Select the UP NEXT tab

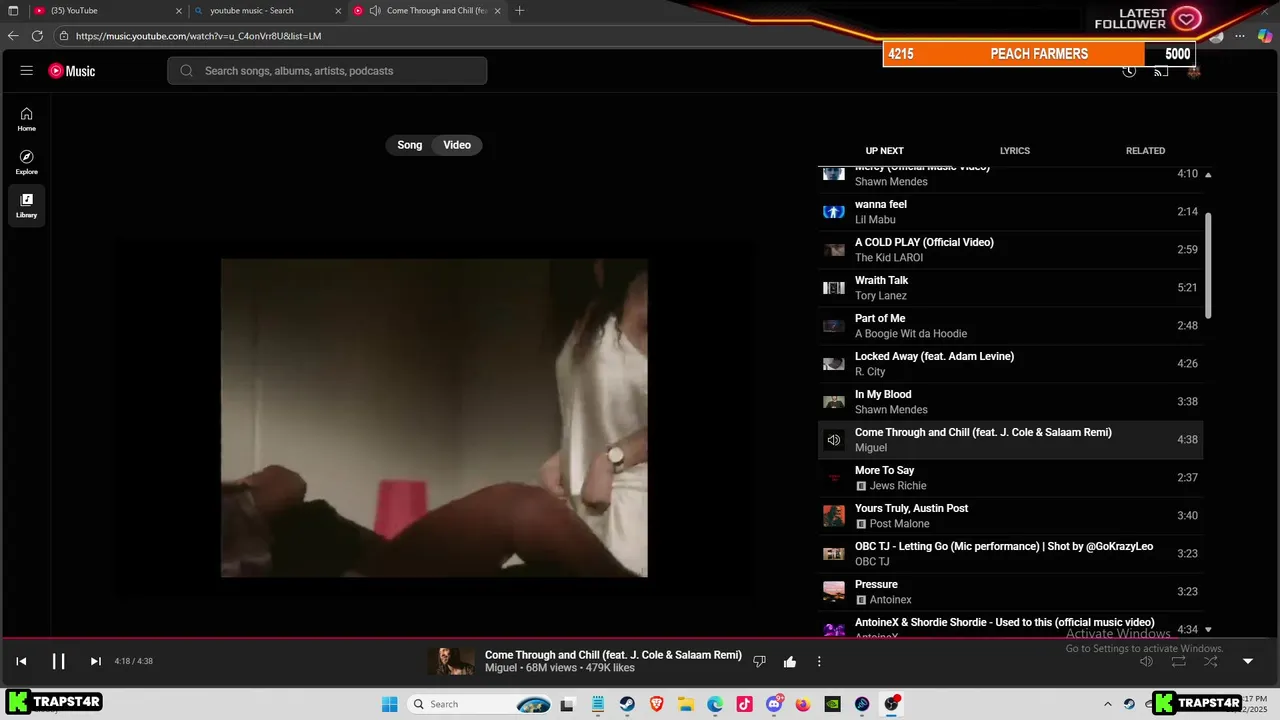[x=884, y=151]
